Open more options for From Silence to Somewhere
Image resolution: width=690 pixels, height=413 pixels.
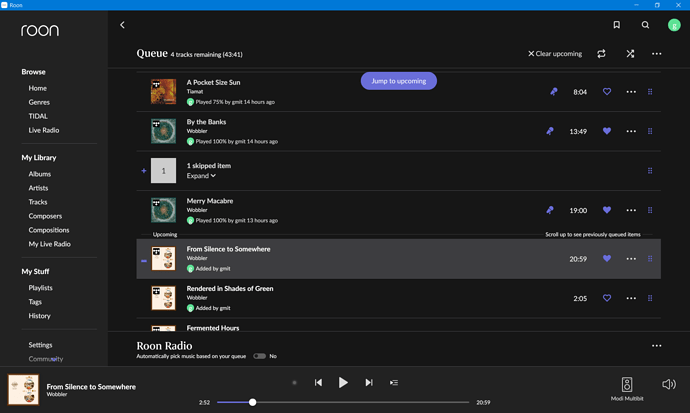(631, 259)
